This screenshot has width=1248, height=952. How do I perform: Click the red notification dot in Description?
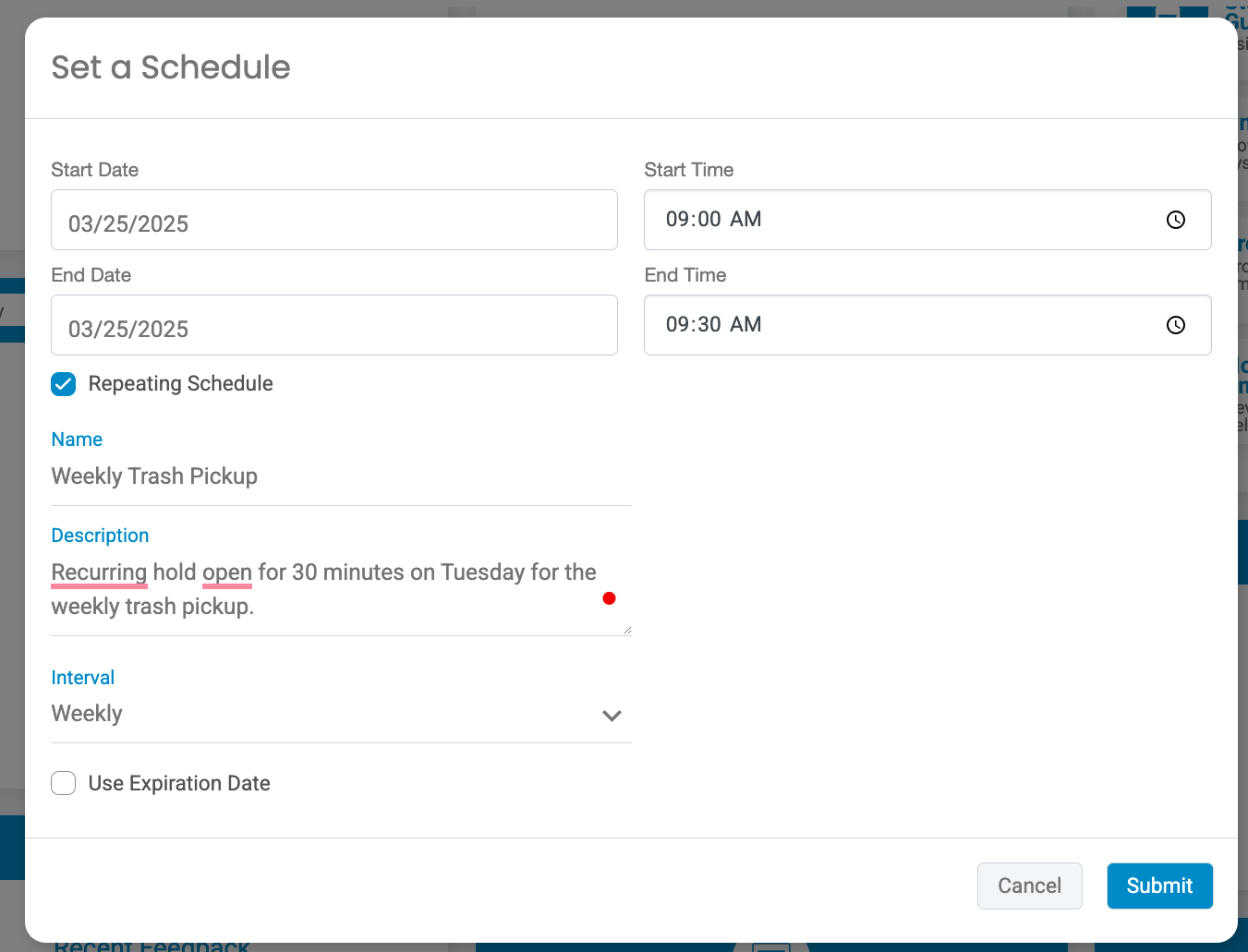tap(609, 598)
